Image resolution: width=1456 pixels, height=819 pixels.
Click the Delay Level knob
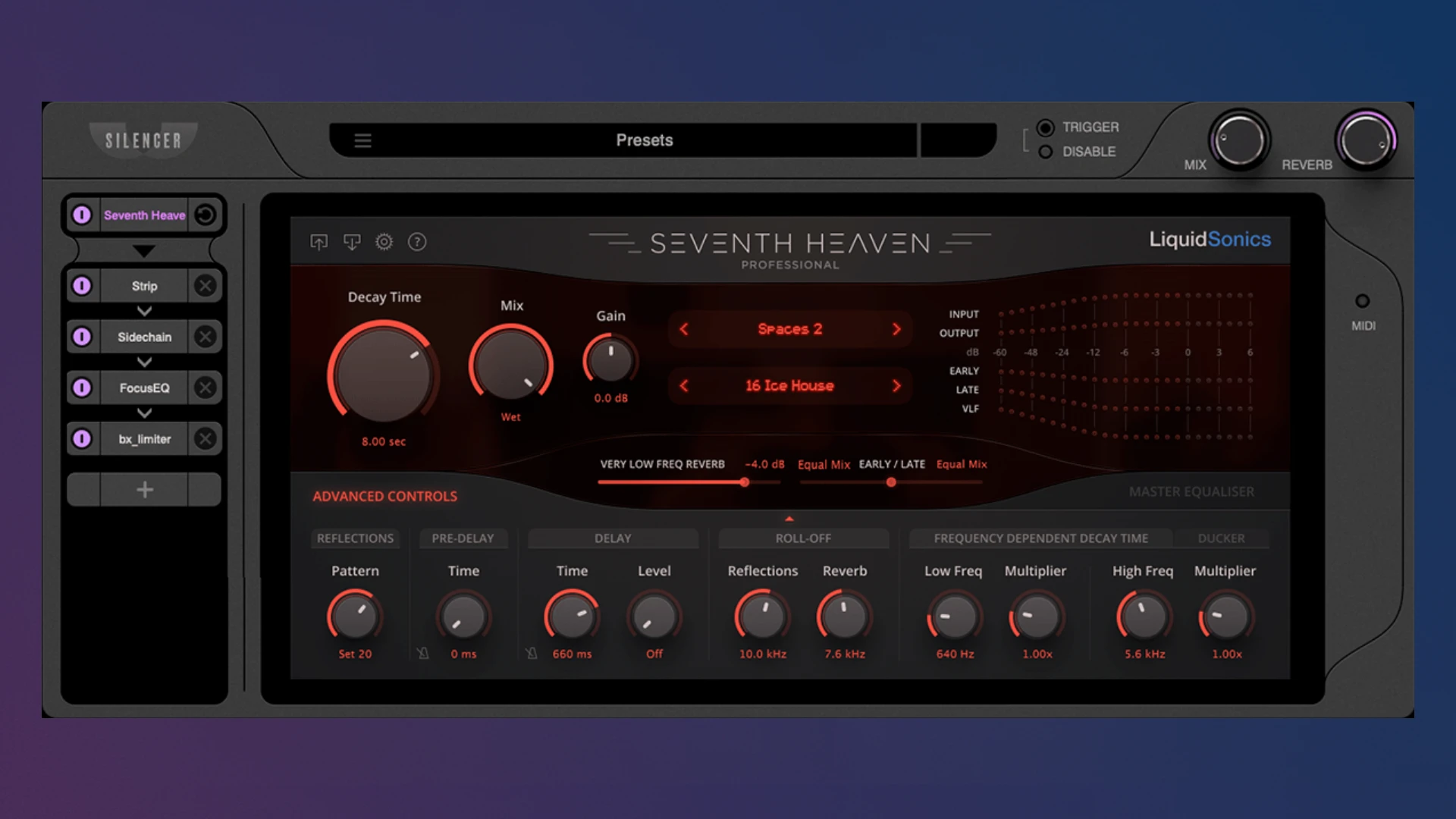[x=654, y=616]
